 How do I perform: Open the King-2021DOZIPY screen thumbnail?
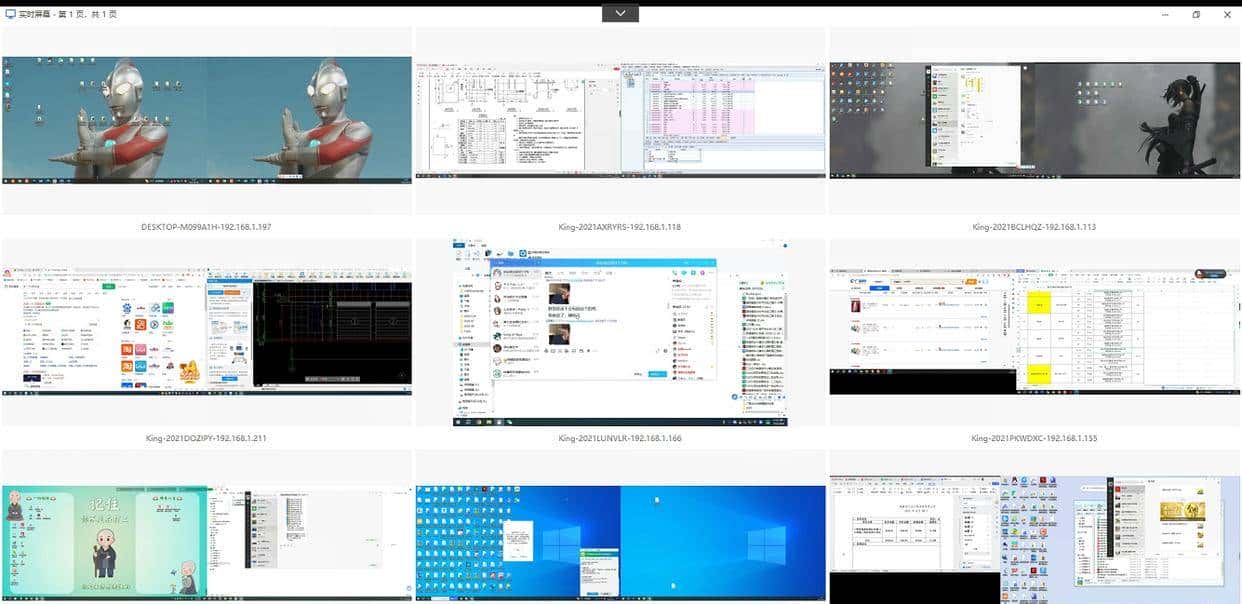207,331
